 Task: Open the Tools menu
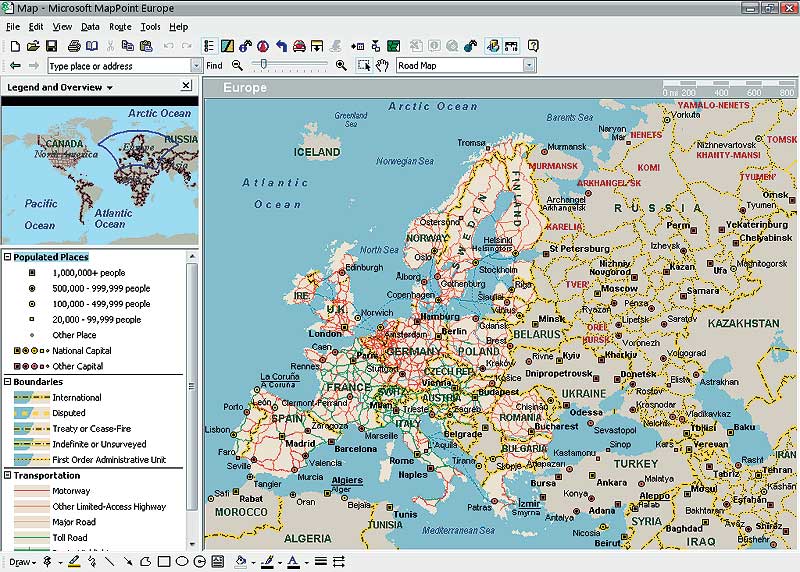pyautogui.click(x=151, y=27)
